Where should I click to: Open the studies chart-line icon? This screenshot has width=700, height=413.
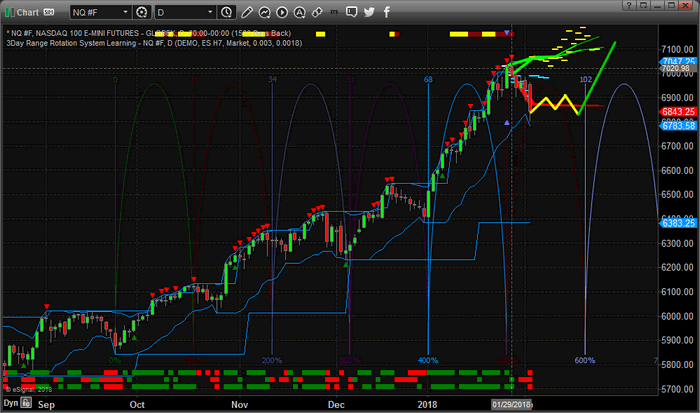(264, 13)
